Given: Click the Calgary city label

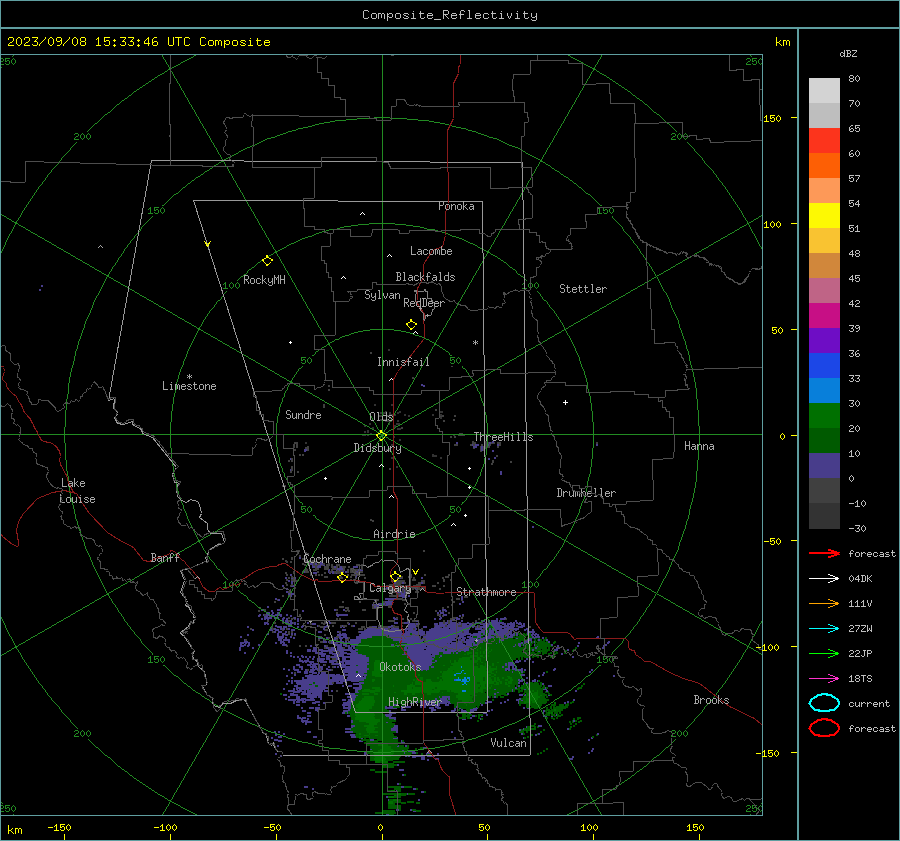Looking at the screenshot, I should [x=390, y=588].
